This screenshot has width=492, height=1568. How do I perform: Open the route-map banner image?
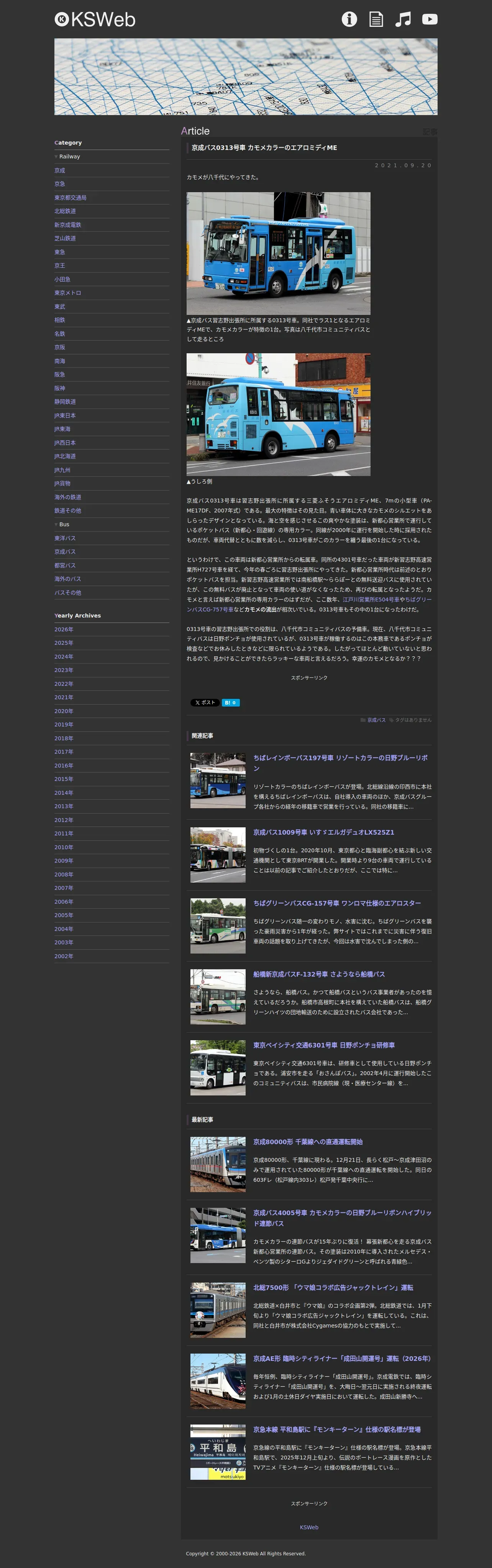246,77
